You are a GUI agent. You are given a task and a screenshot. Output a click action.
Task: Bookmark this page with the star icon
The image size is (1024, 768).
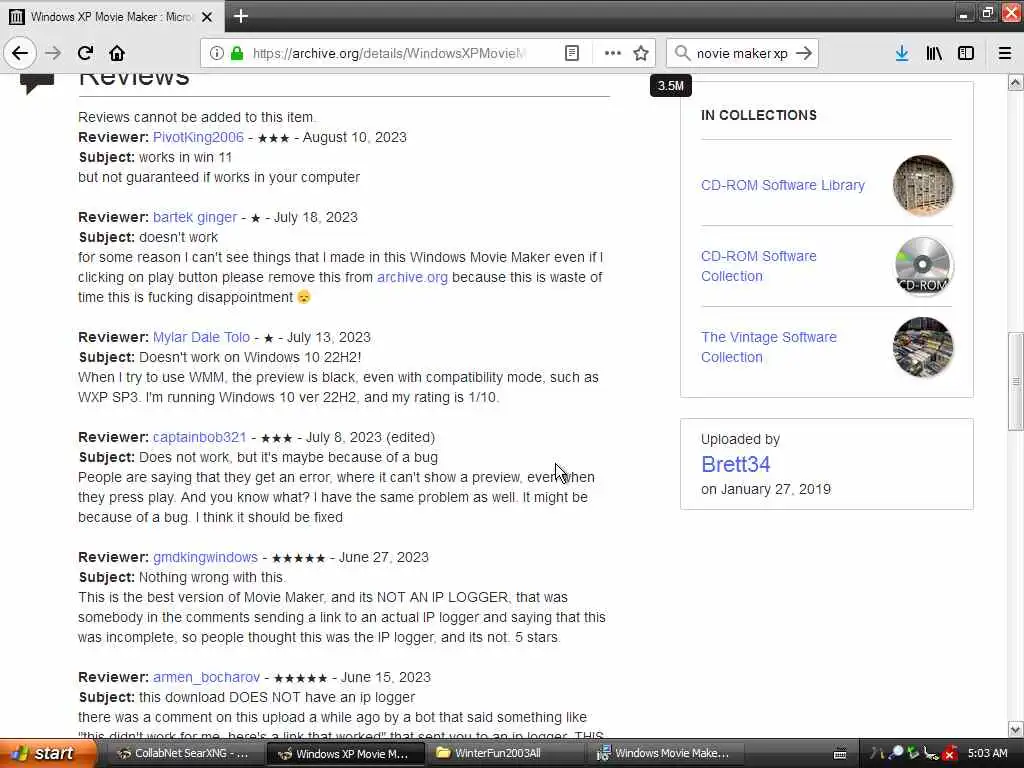pyautogui.click(x=641, y=53)
